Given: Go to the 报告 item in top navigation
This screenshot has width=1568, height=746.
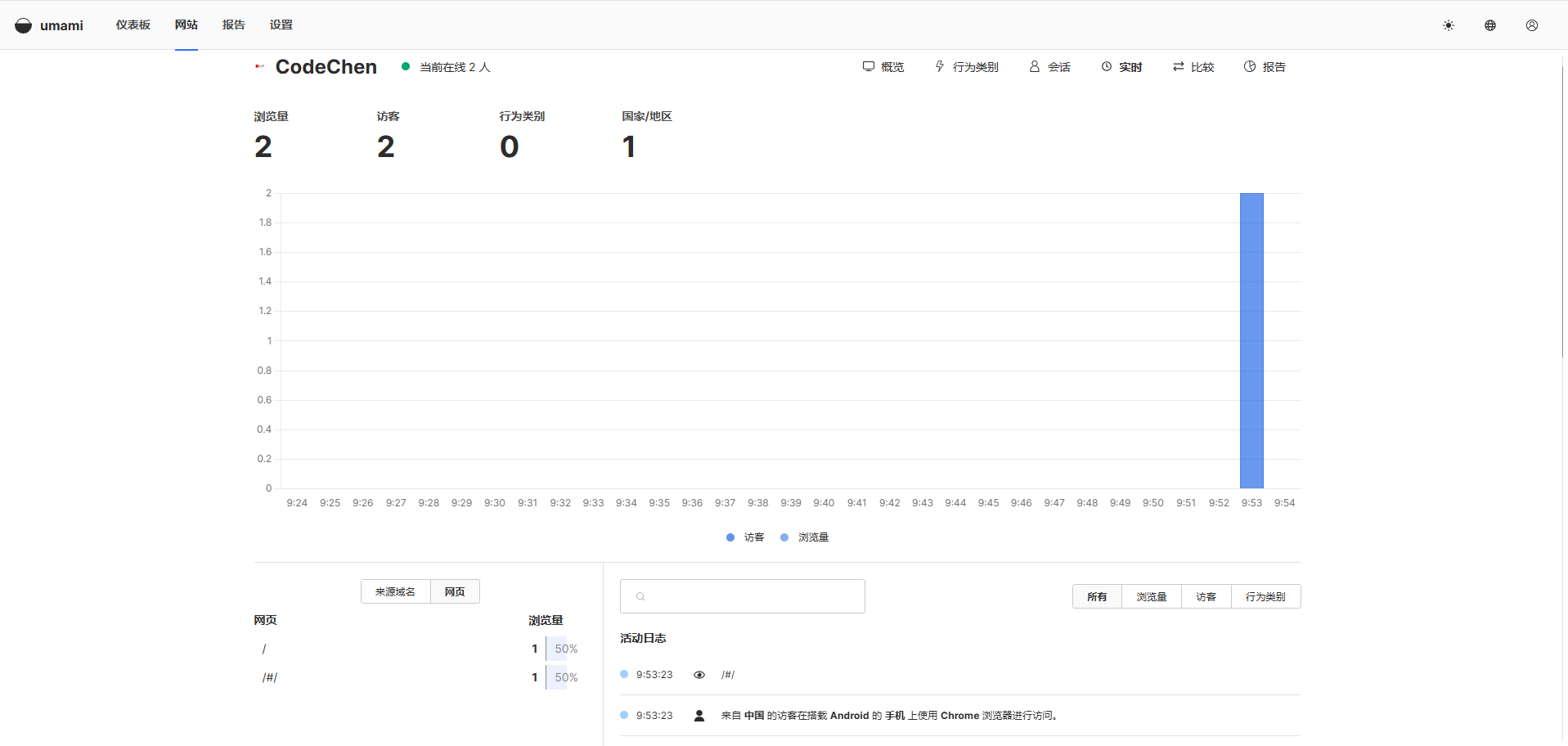Looking at the screenshot, I should 233,25.
